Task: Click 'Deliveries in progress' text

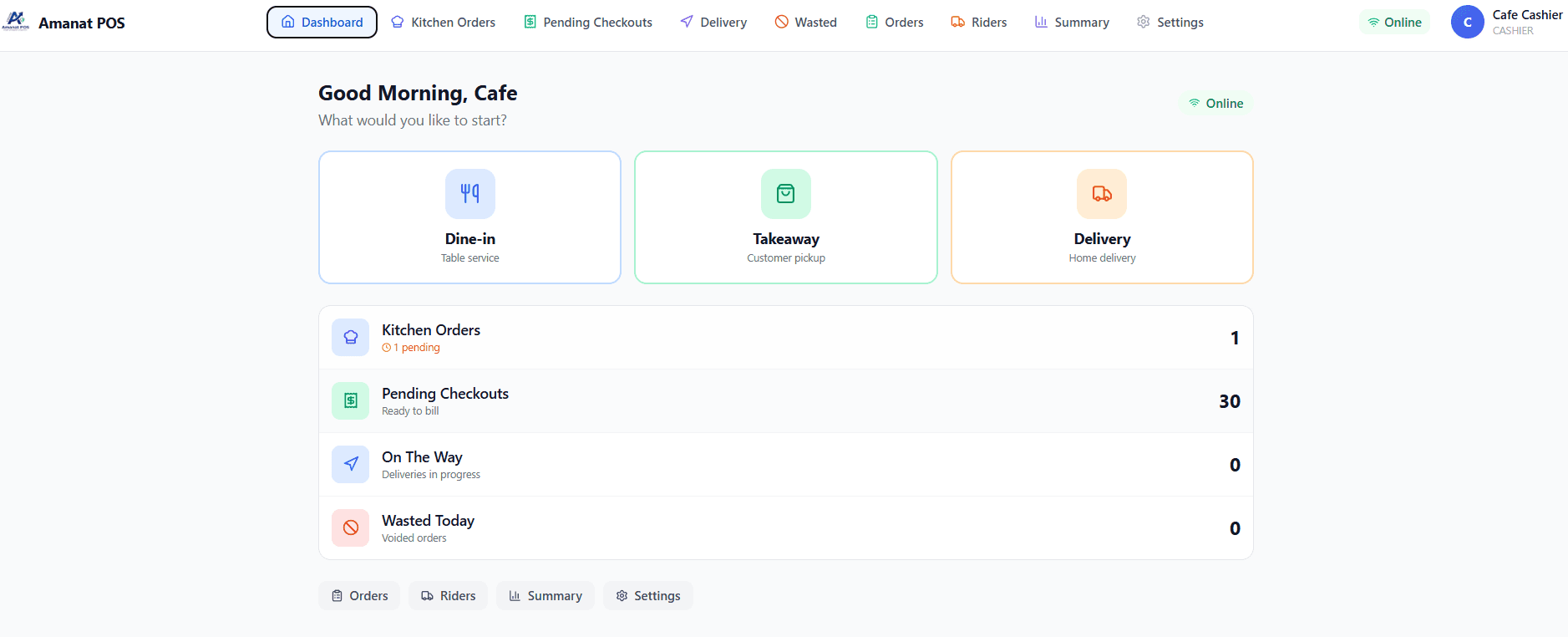Action: (x=431, y=475)
